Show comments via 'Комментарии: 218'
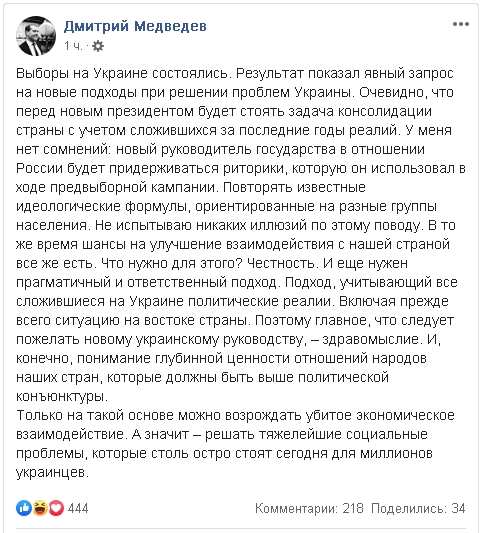Image resolution: width=481 pixels, height=533 pixels. point(309,509)
